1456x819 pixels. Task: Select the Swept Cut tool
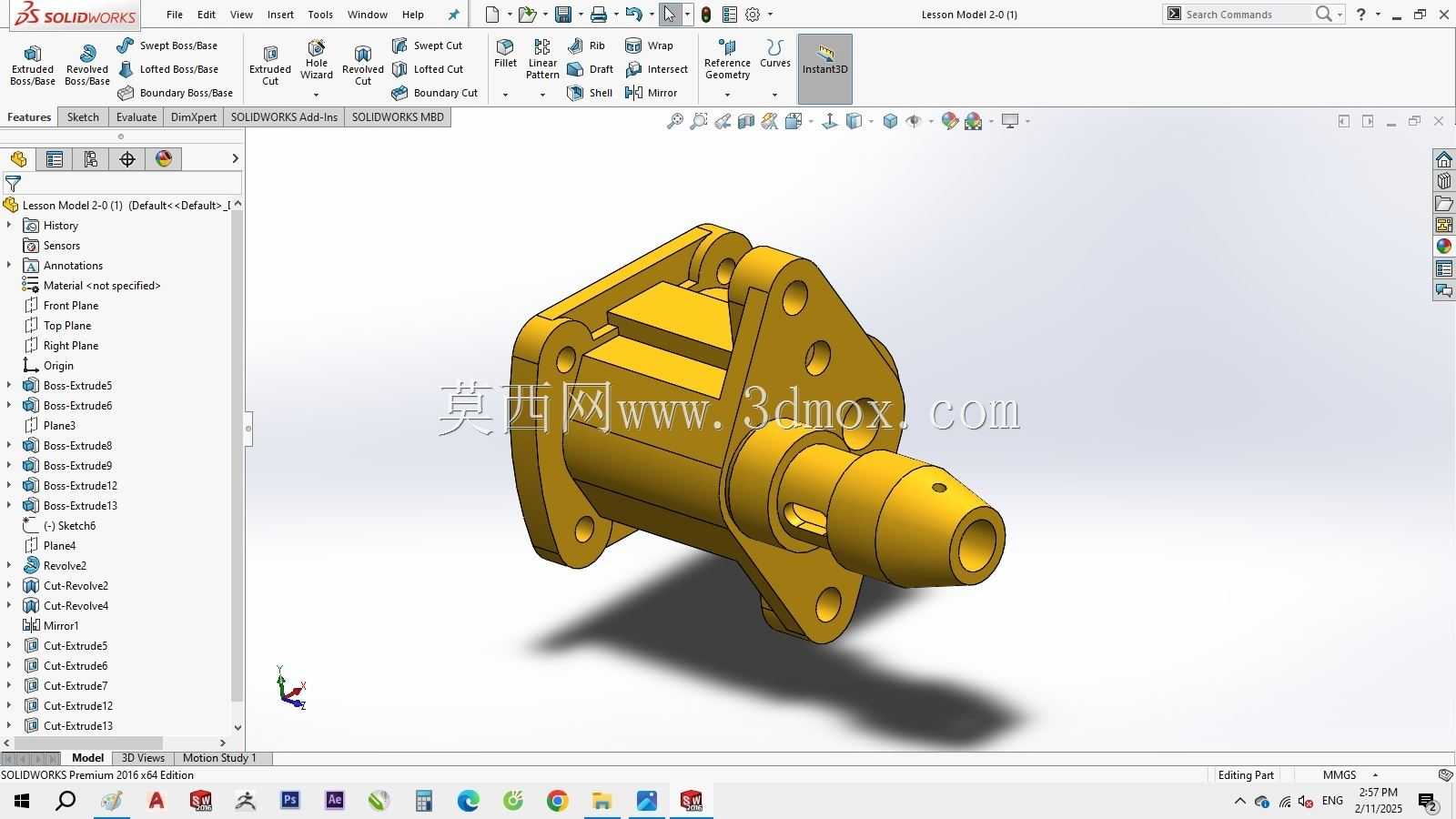[428, 45]
